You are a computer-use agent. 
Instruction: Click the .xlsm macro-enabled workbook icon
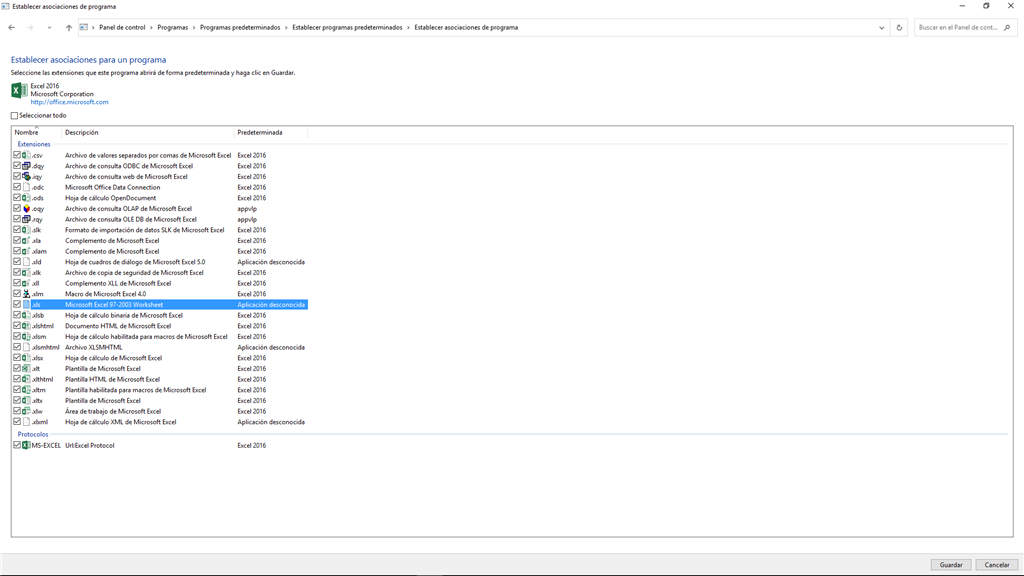(26, 336)
